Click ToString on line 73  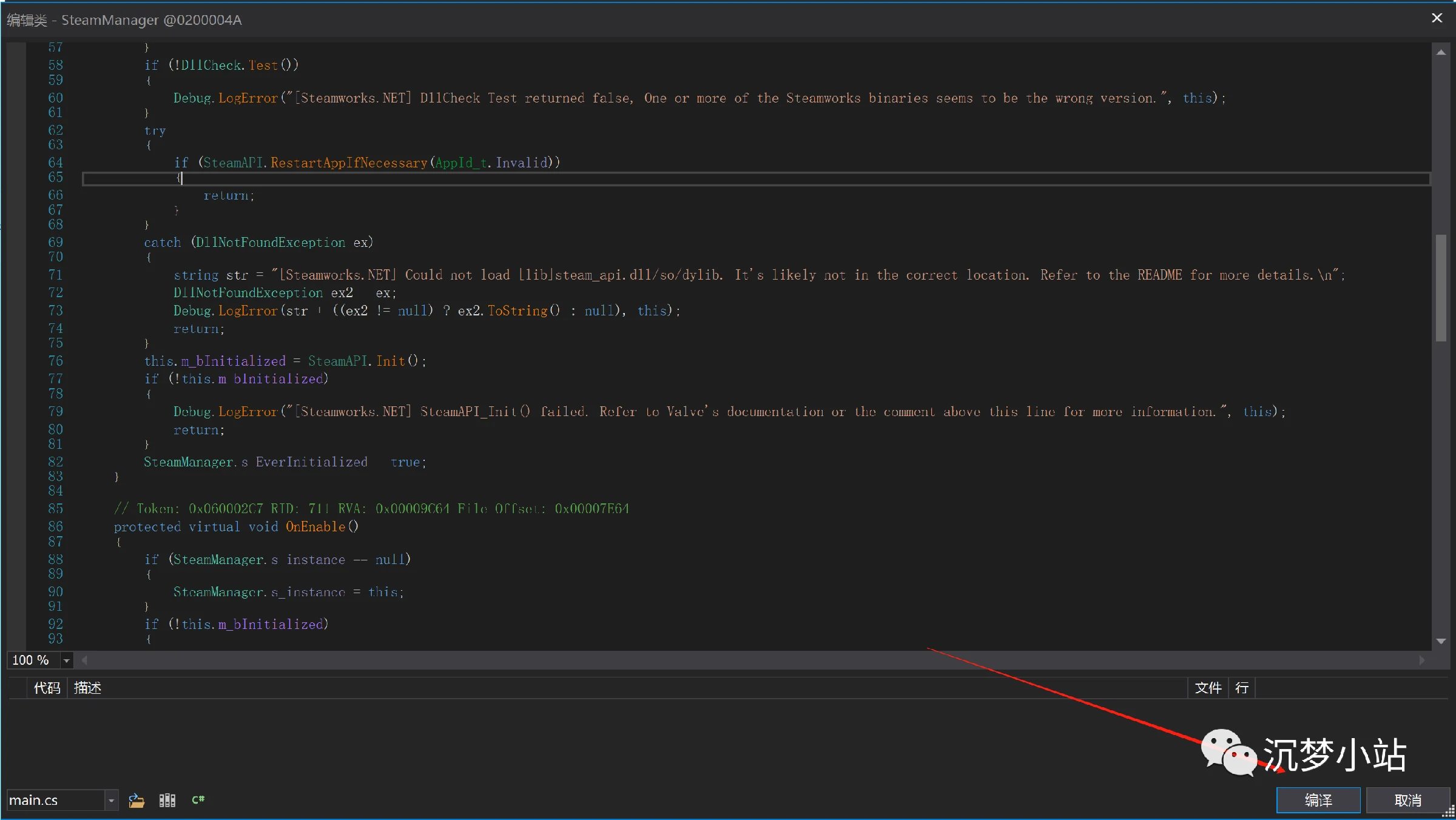(517, 311)
